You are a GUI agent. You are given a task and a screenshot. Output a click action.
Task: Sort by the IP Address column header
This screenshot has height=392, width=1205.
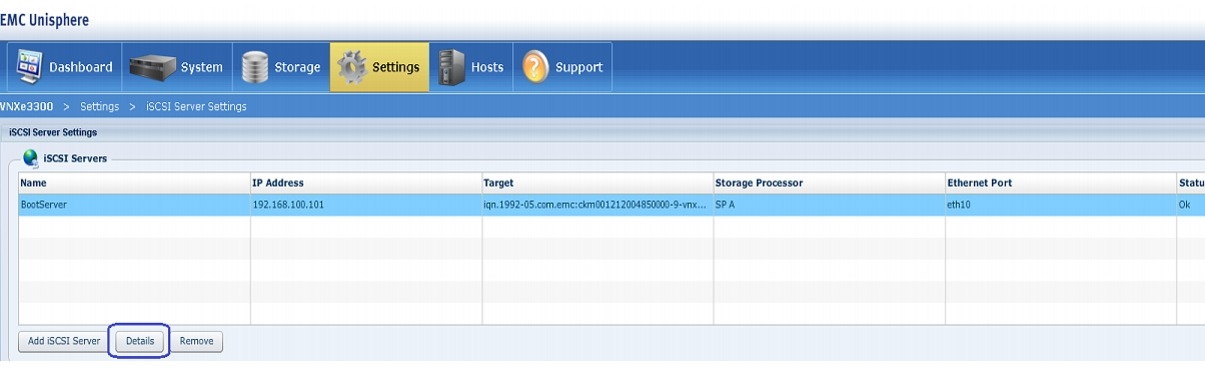366,183
